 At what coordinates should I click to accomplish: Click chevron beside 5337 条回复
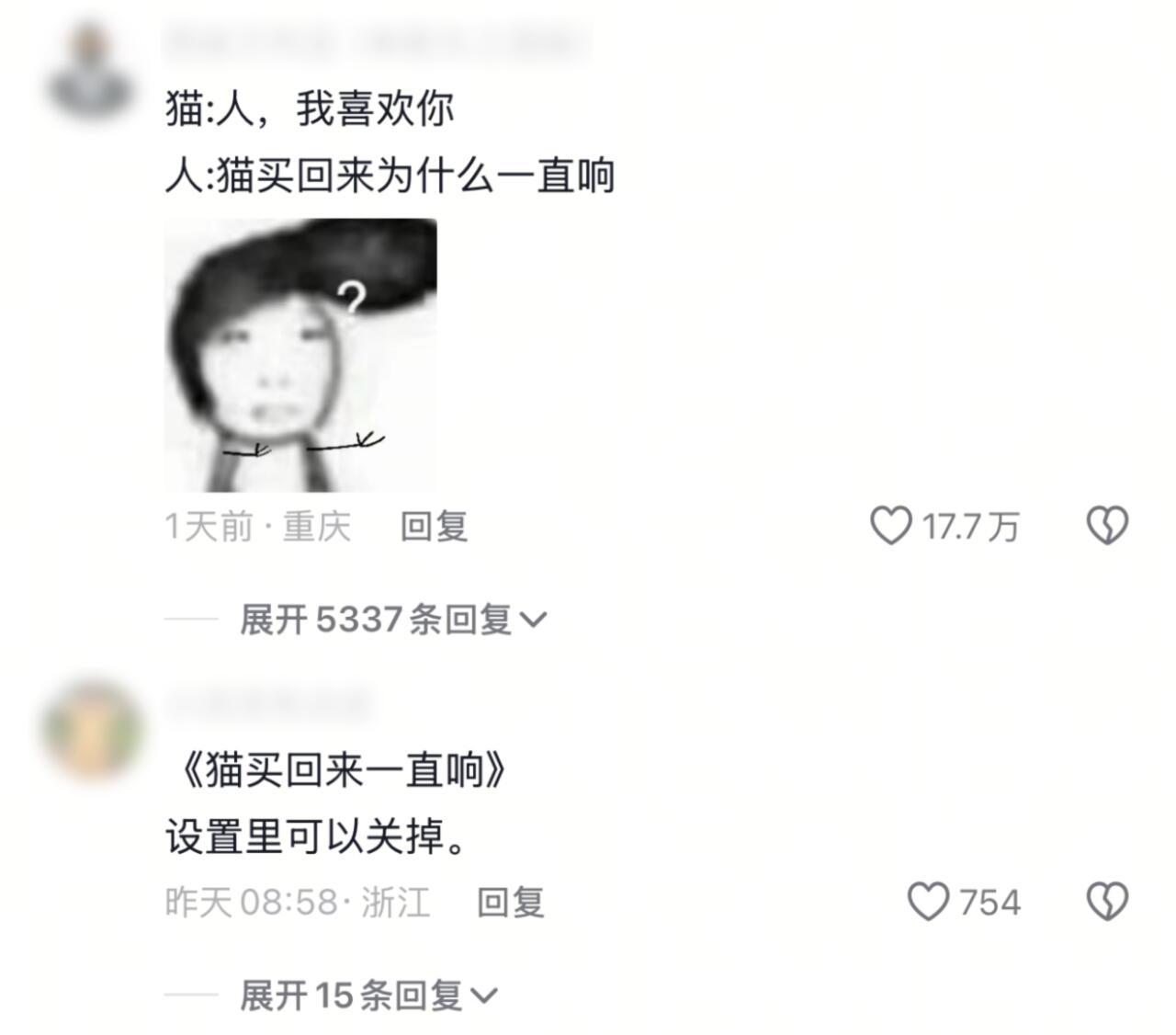click(x=533, y=621)
